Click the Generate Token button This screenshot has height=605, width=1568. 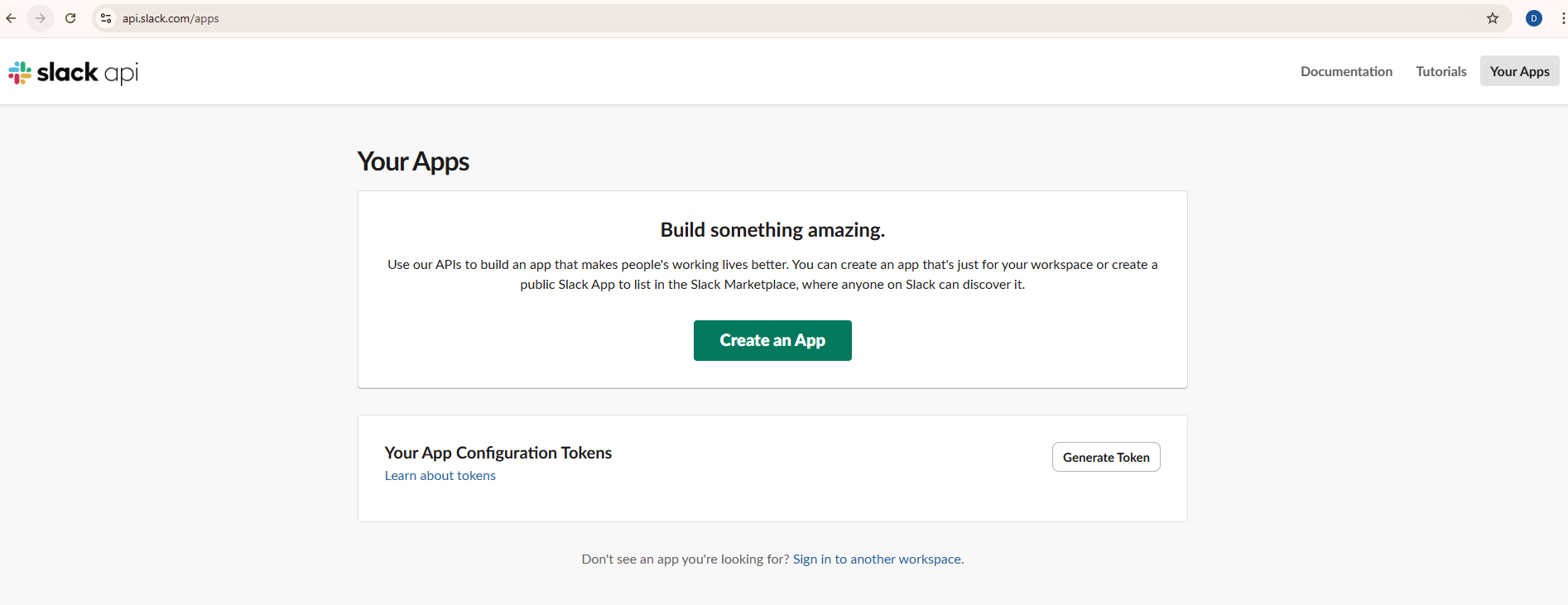(1106, 457)
